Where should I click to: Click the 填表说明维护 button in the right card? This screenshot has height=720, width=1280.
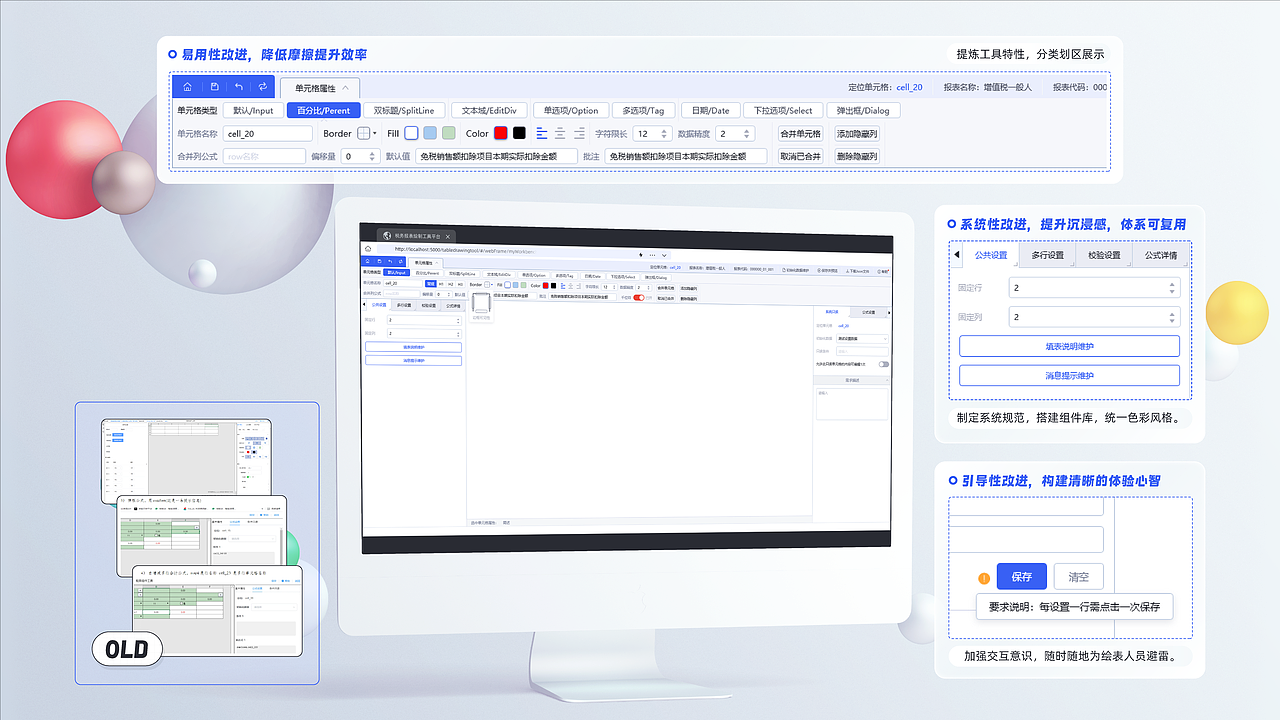point(1069,346)
